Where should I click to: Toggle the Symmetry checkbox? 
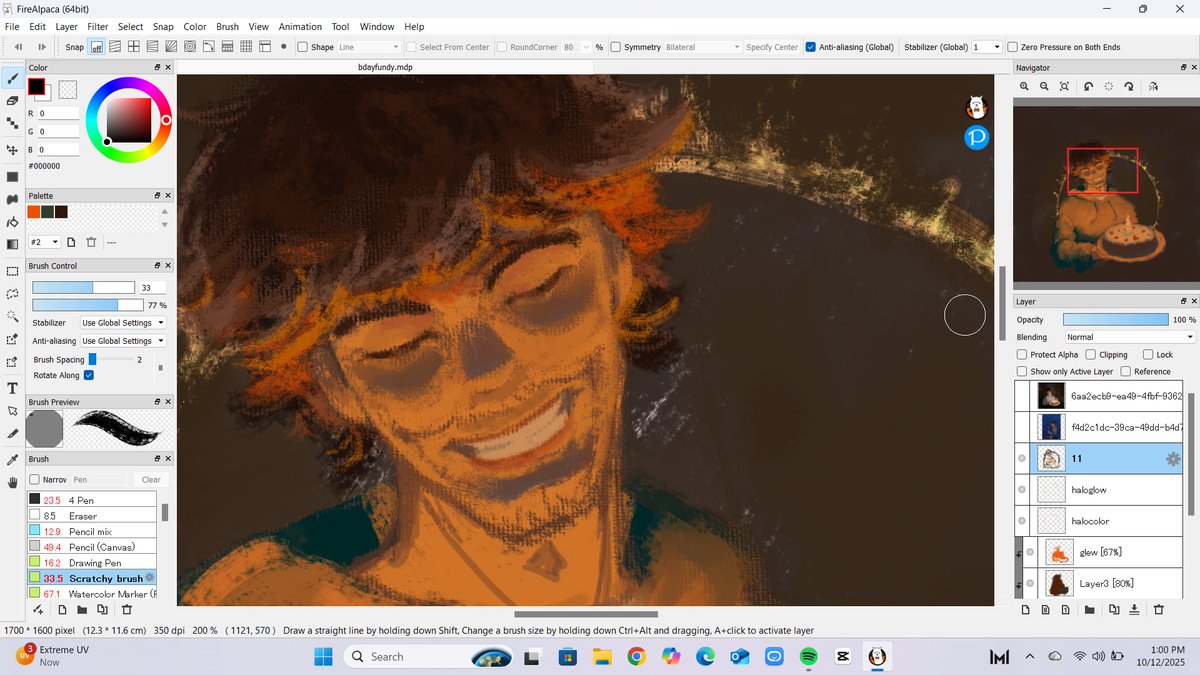(616, 47)
